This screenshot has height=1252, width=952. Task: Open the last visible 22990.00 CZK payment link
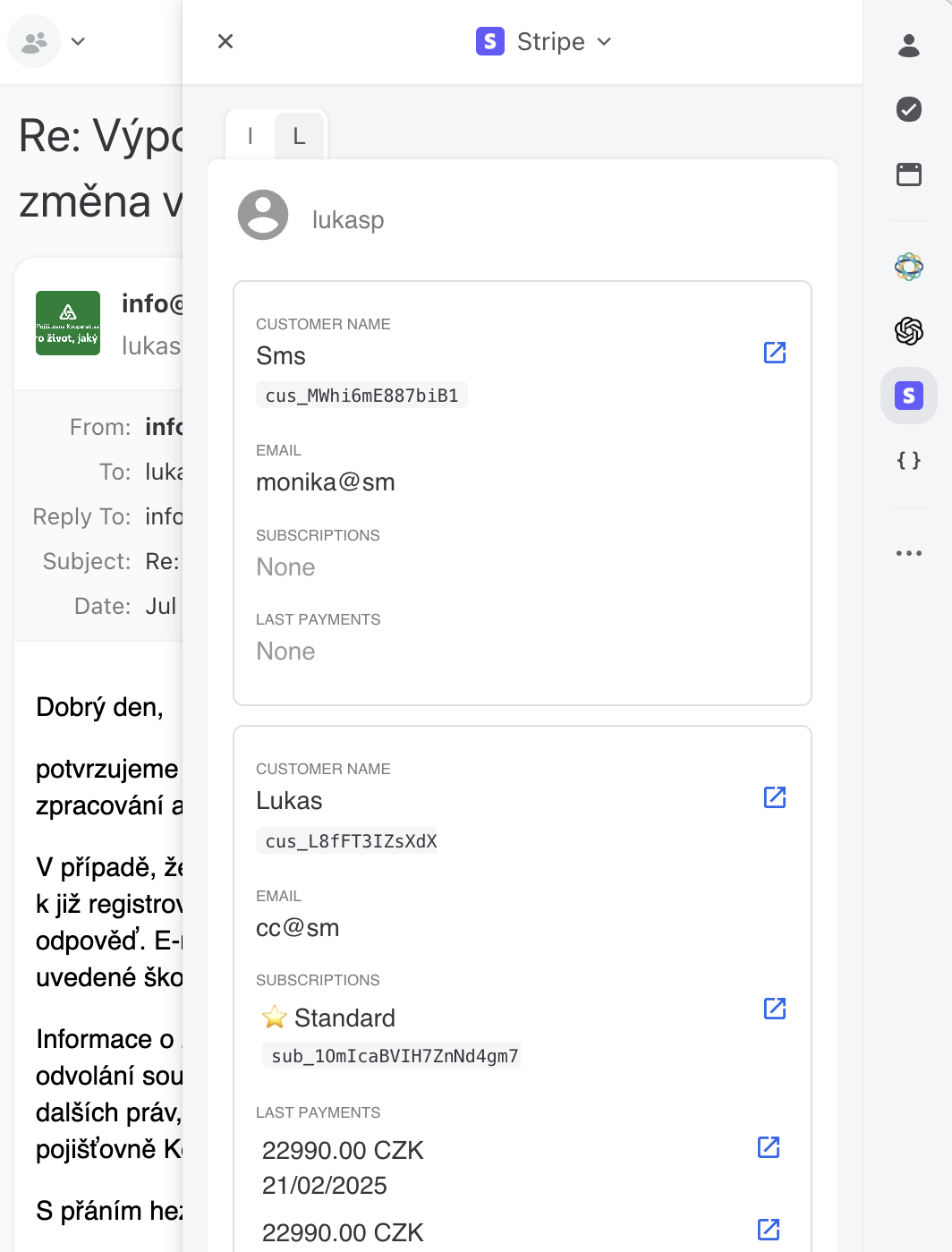click(x=769, y=1230)
